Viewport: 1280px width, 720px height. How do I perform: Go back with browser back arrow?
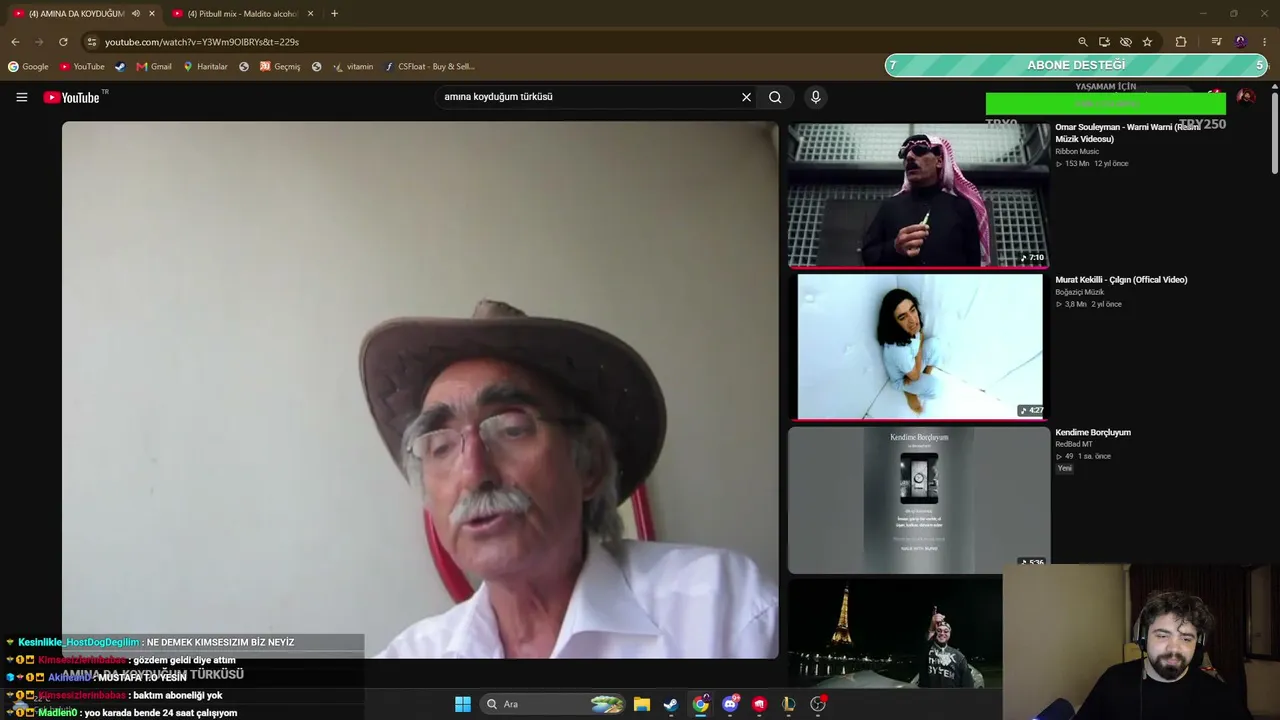(x=15, y=42)
